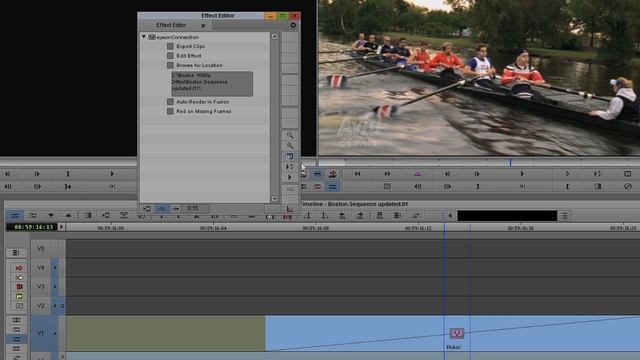This screenshot has height=360, width=640.
Task: Close the Effect Editor tab
Action: [203, 26]
